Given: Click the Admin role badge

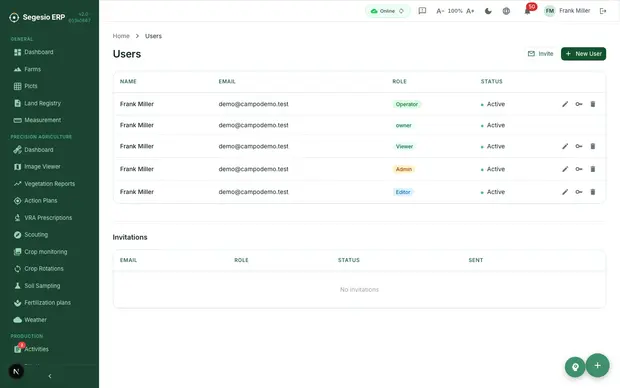Looking at the screenshot, I should tap(404, 169).
